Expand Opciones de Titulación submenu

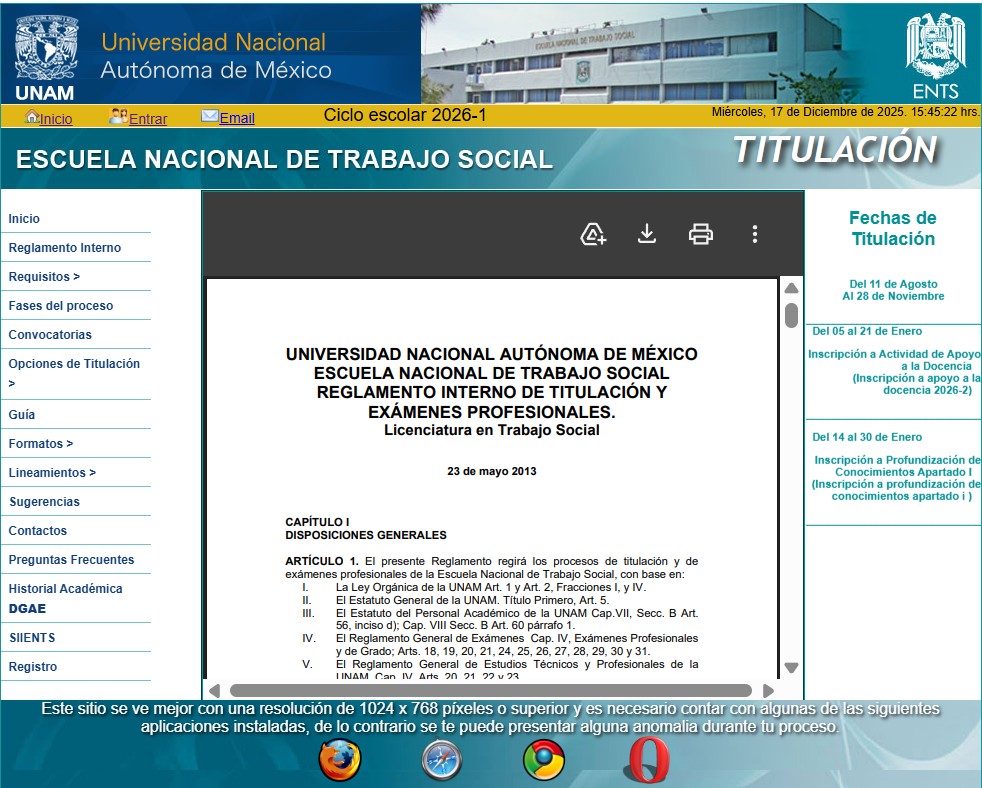point(74,373)
